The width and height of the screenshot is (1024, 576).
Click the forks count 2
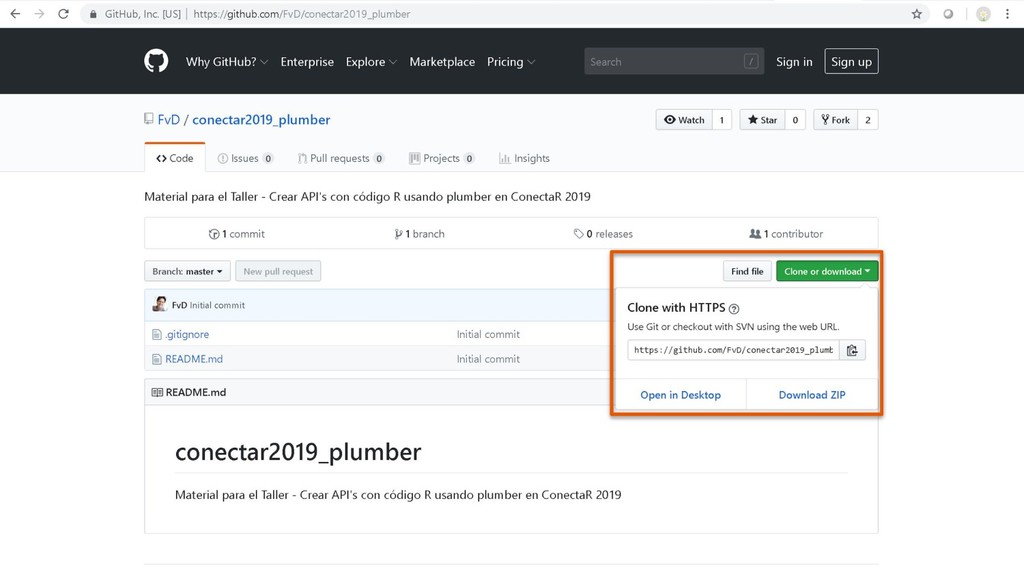click(x=868, y=120)
